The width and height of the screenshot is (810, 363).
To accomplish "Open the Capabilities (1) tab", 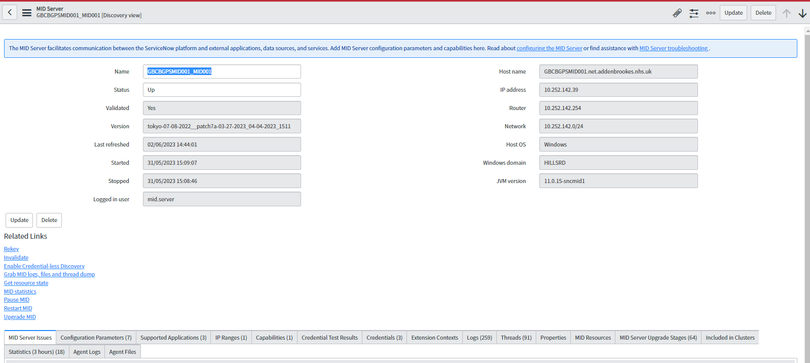I will [274, 338].
